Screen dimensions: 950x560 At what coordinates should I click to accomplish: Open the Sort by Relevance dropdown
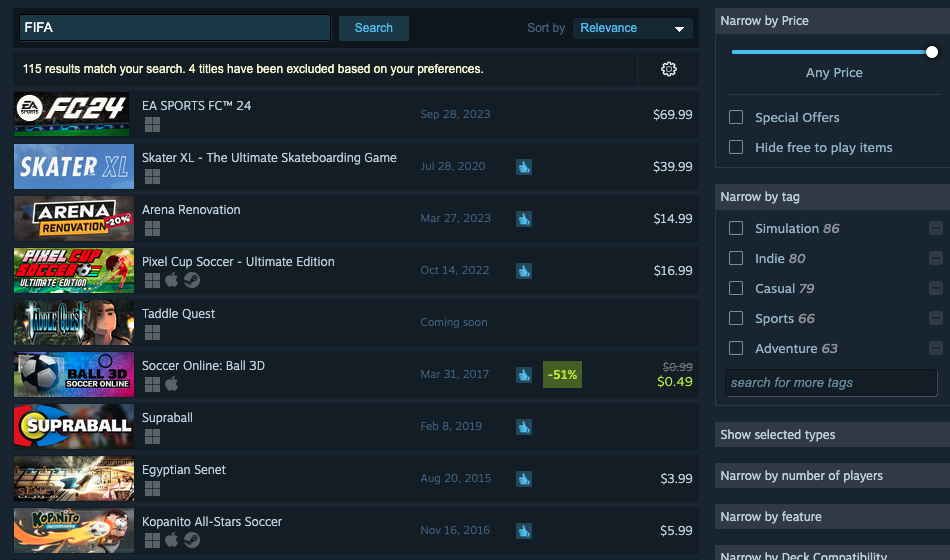pyautogui.click(x=633, y=28)
